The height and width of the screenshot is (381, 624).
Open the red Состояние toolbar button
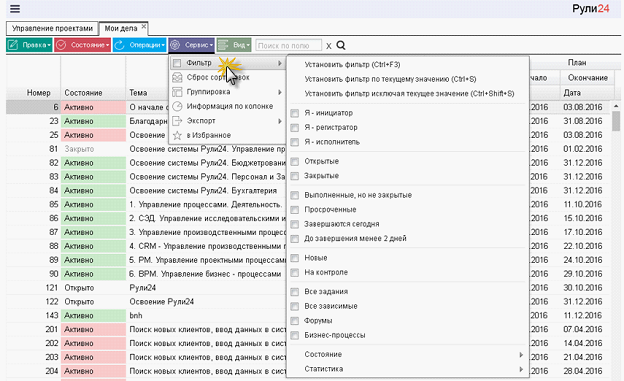click(83, 45)
